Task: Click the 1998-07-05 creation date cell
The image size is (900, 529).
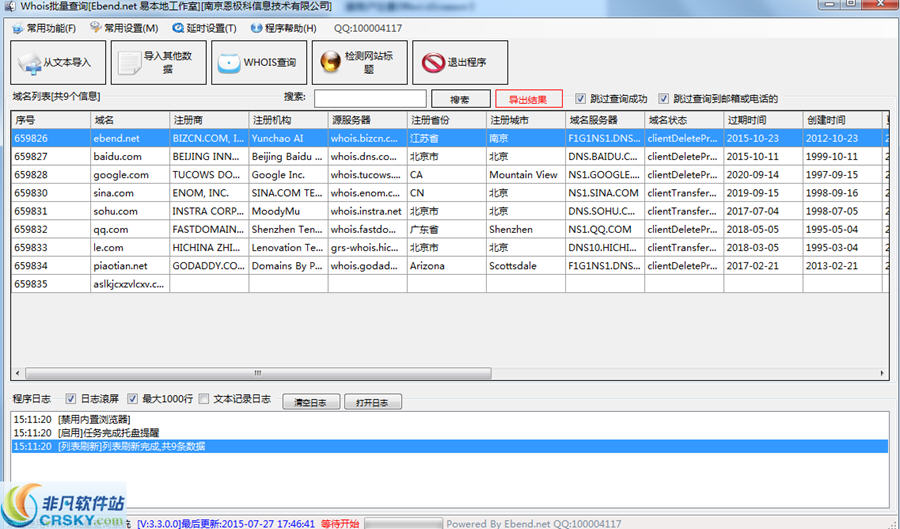Action: tap(843, 212)
